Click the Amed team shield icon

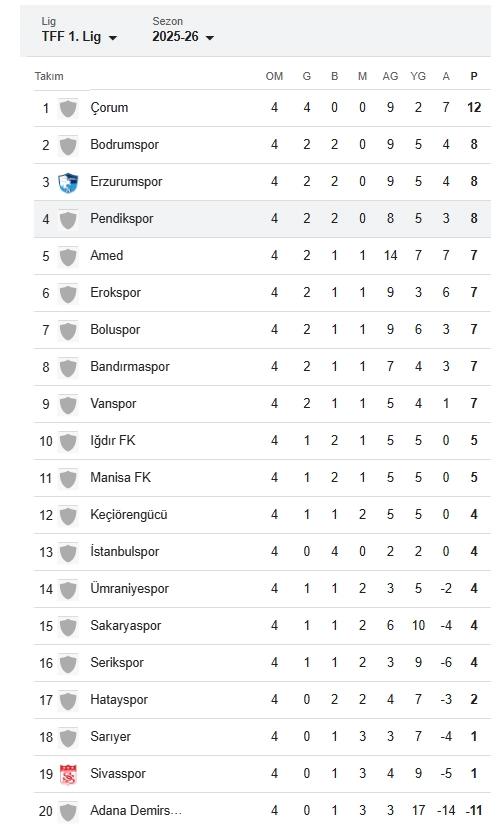coord(68,256)
